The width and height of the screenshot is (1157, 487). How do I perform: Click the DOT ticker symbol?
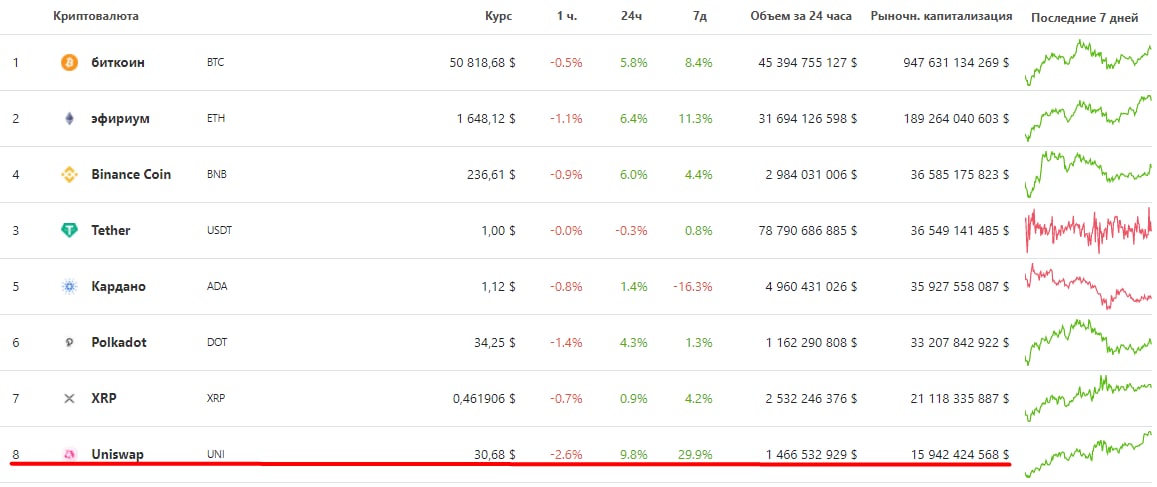click(x=217, y=342)
